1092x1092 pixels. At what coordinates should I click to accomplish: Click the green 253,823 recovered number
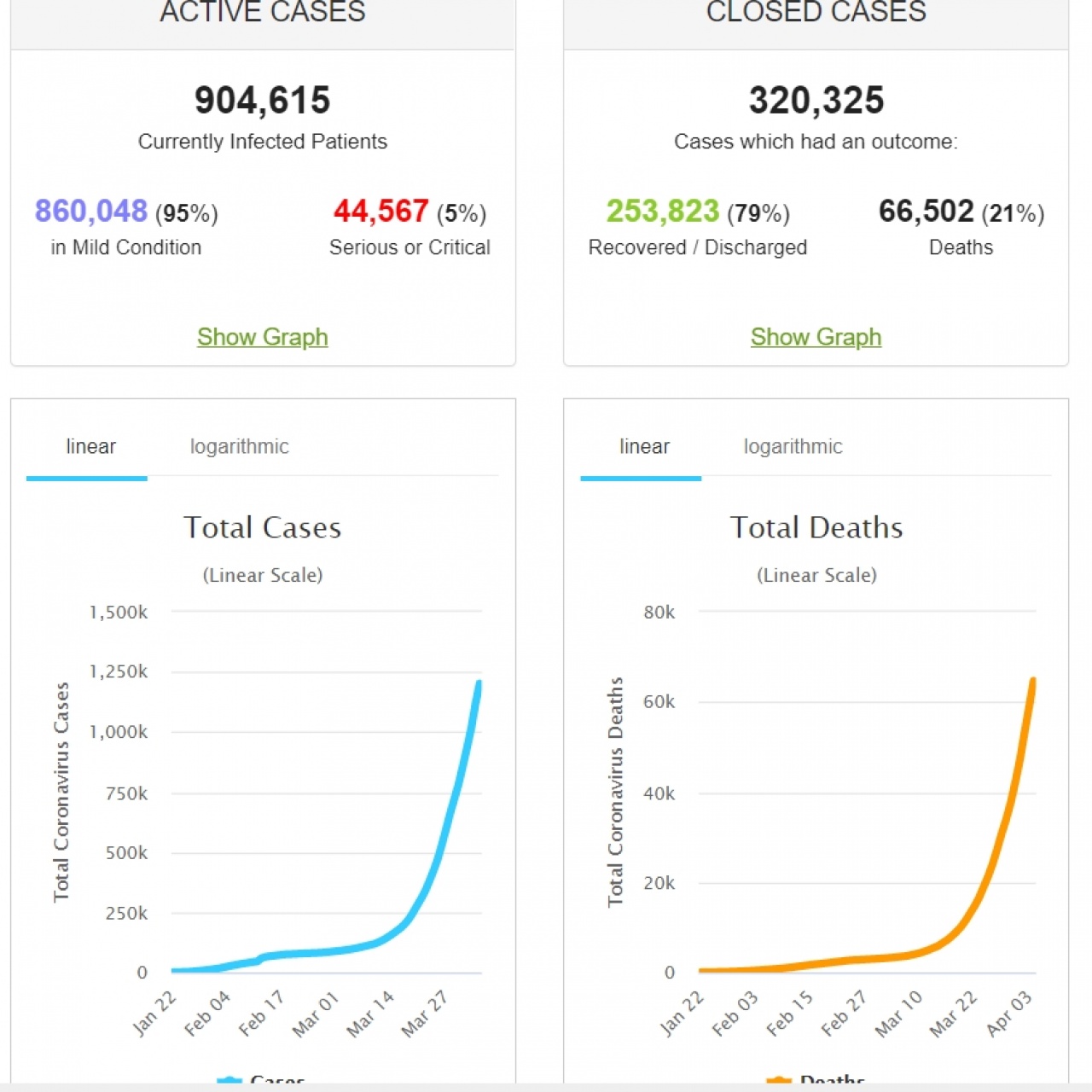(x=662, y=211)
